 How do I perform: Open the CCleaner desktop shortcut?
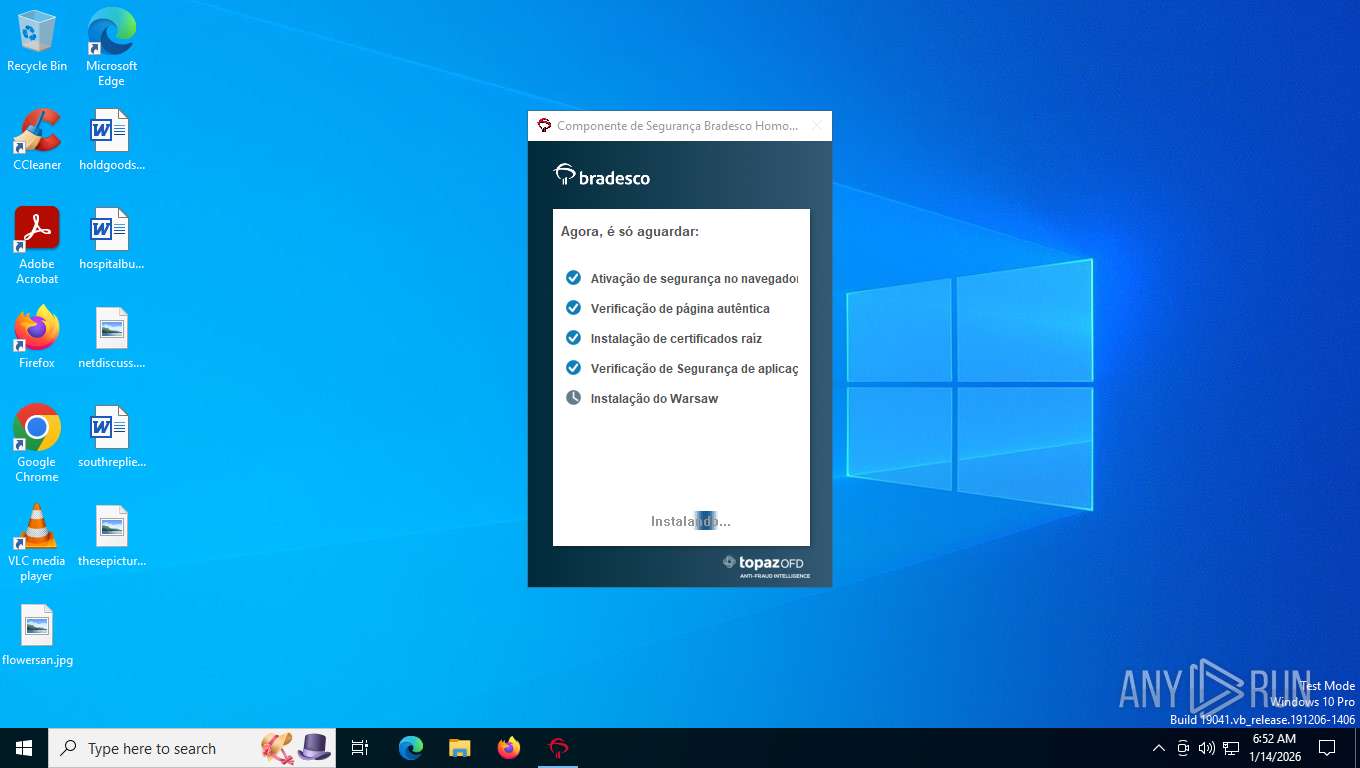click(x=37, y=140)
